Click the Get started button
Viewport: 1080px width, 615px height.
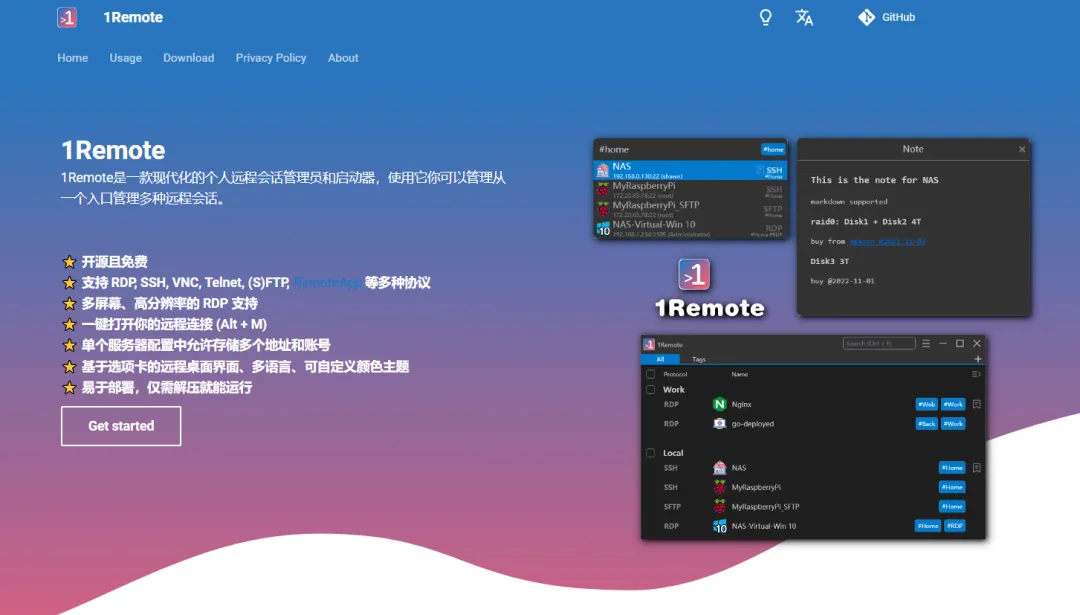click(x=121, y=426)
